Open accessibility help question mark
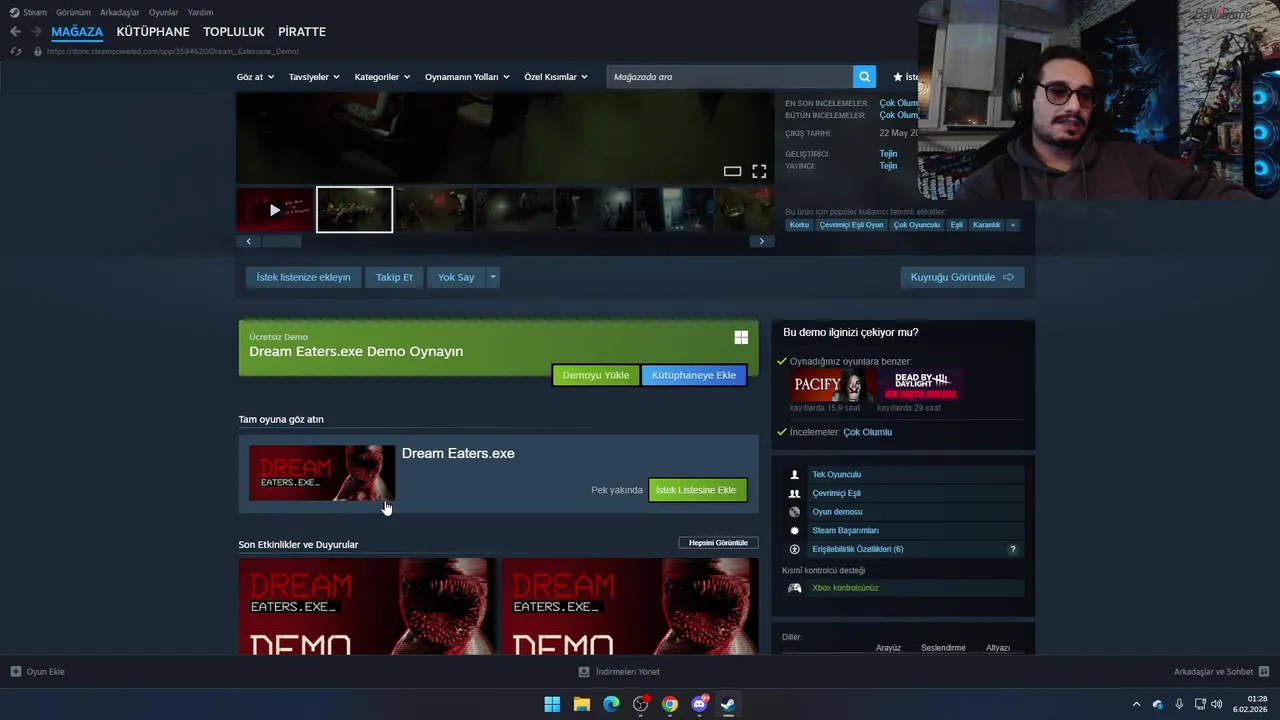The image size is (1280, 720). tap(1012, 549)
